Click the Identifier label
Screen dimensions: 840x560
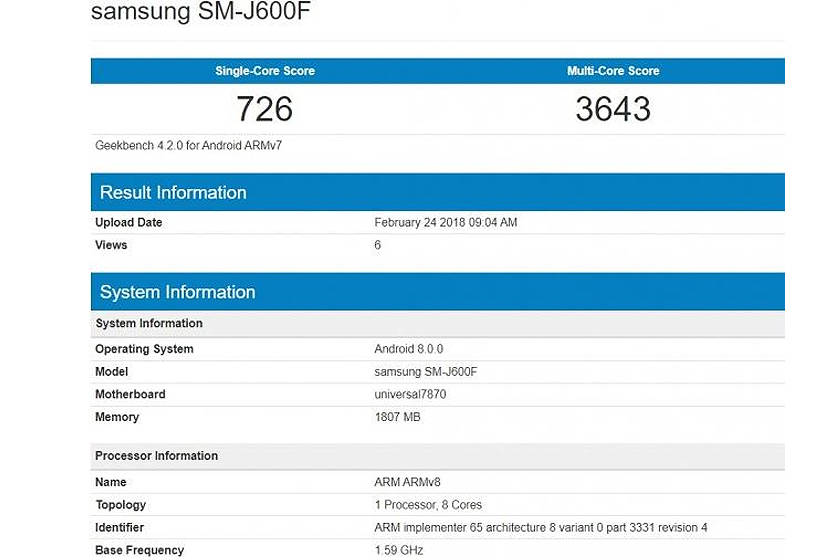click(x=119, y=527)
